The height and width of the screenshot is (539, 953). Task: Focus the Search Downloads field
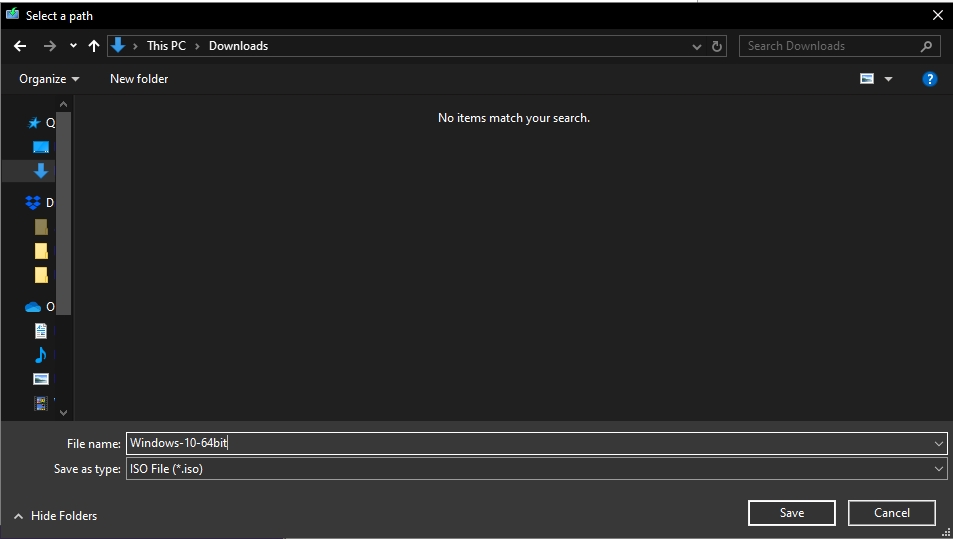coord(841,46)
